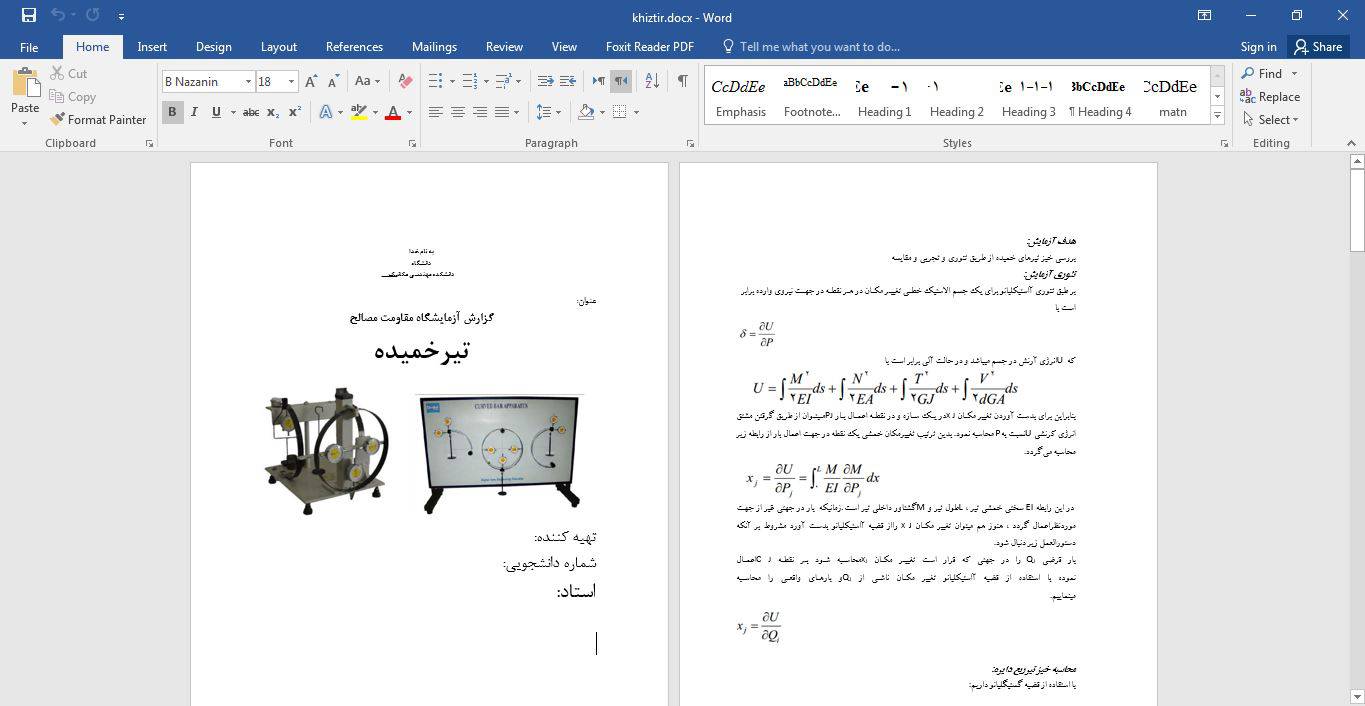
Task: Click the Tell me search box
Action: click(x=819, y=47)
